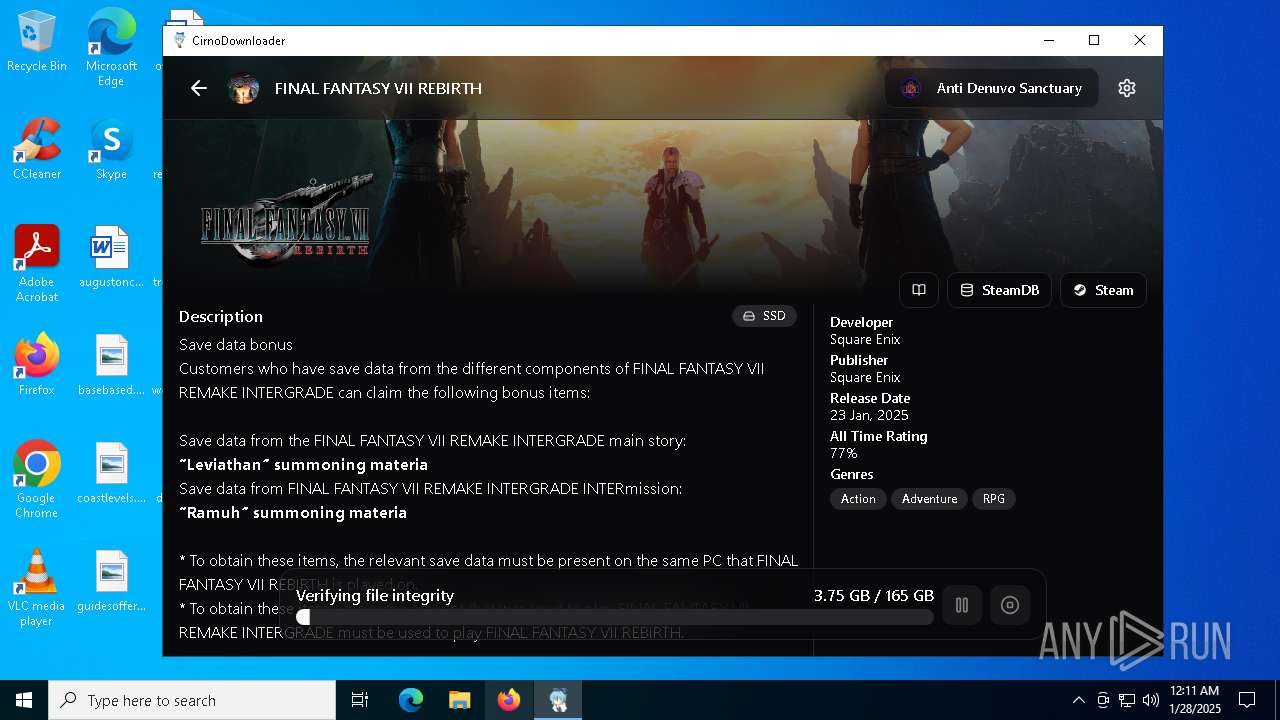Click the Final Fantasy VII Rebirth logo image
The image size is (1280, 720).
point(286,221)
